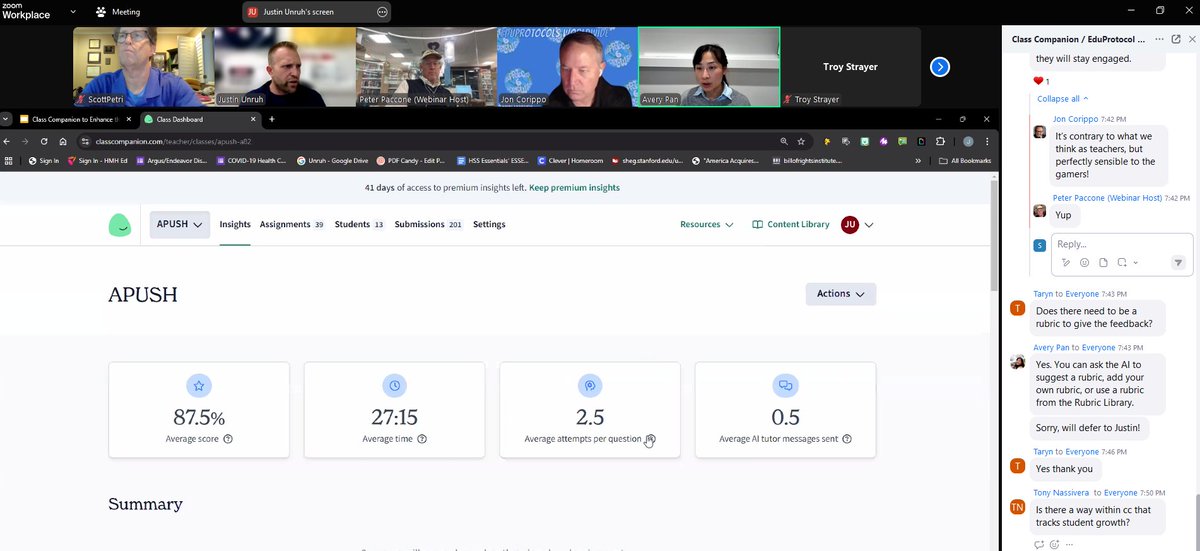Image resolution: width=1200 pixels, height=551 pixels.
Task: Select the Insights tab
Action: (x=235, y=225)
